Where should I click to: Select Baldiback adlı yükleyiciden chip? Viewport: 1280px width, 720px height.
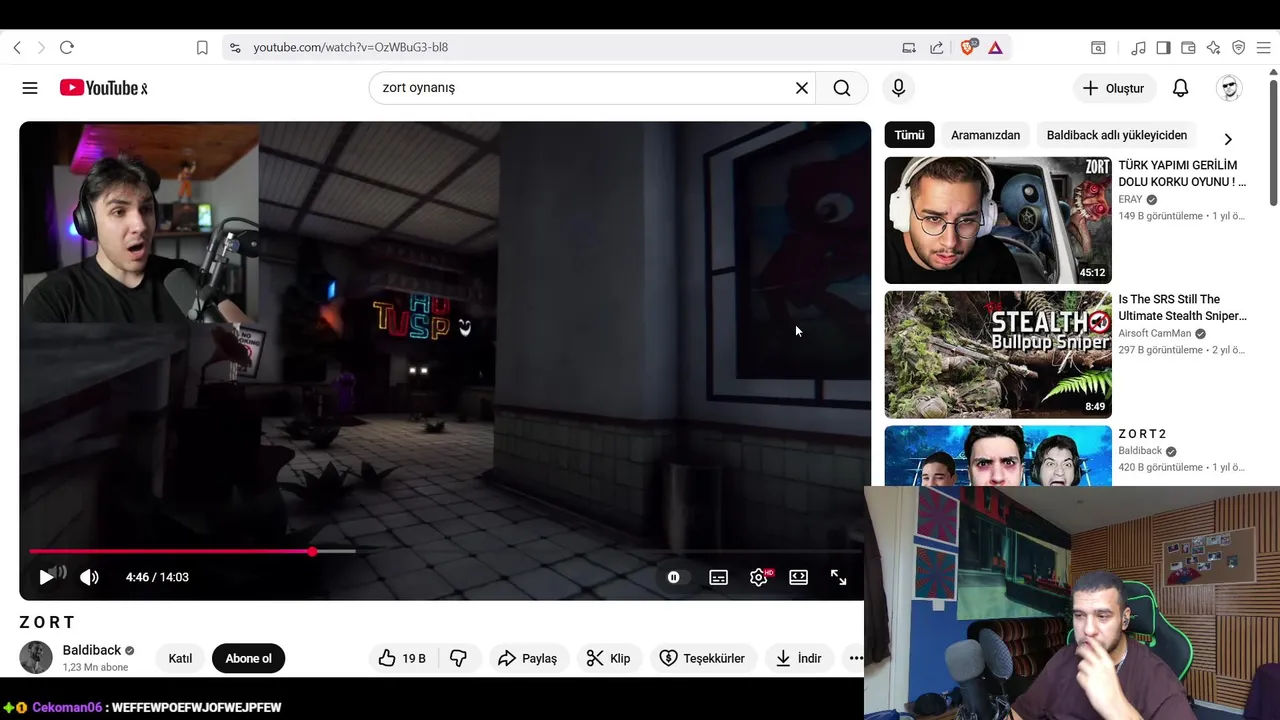tap(1117, 135)
